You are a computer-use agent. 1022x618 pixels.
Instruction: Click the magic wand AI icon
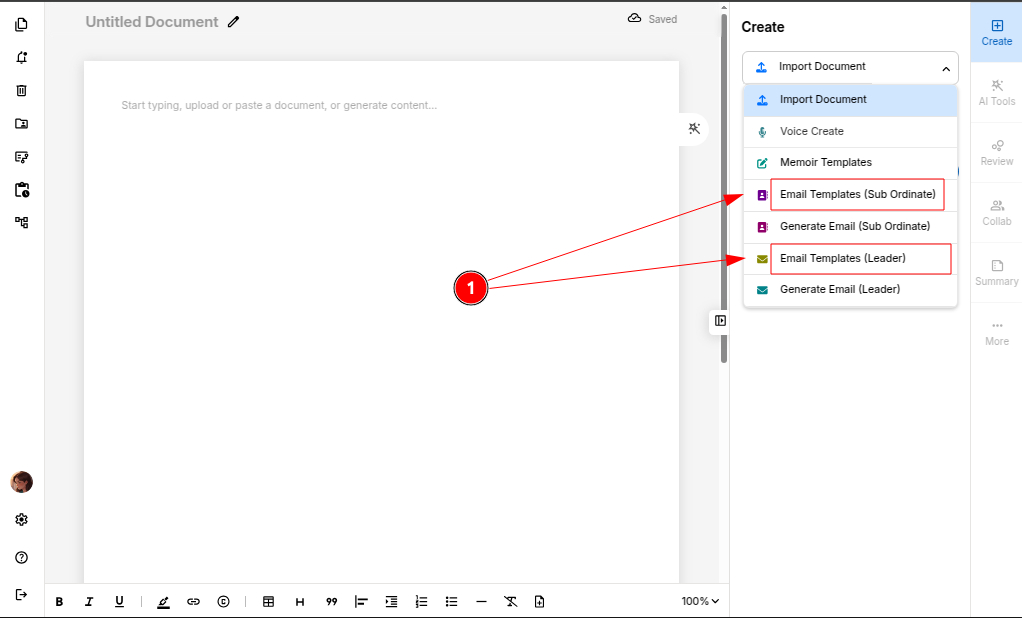(x=694, y=128)
